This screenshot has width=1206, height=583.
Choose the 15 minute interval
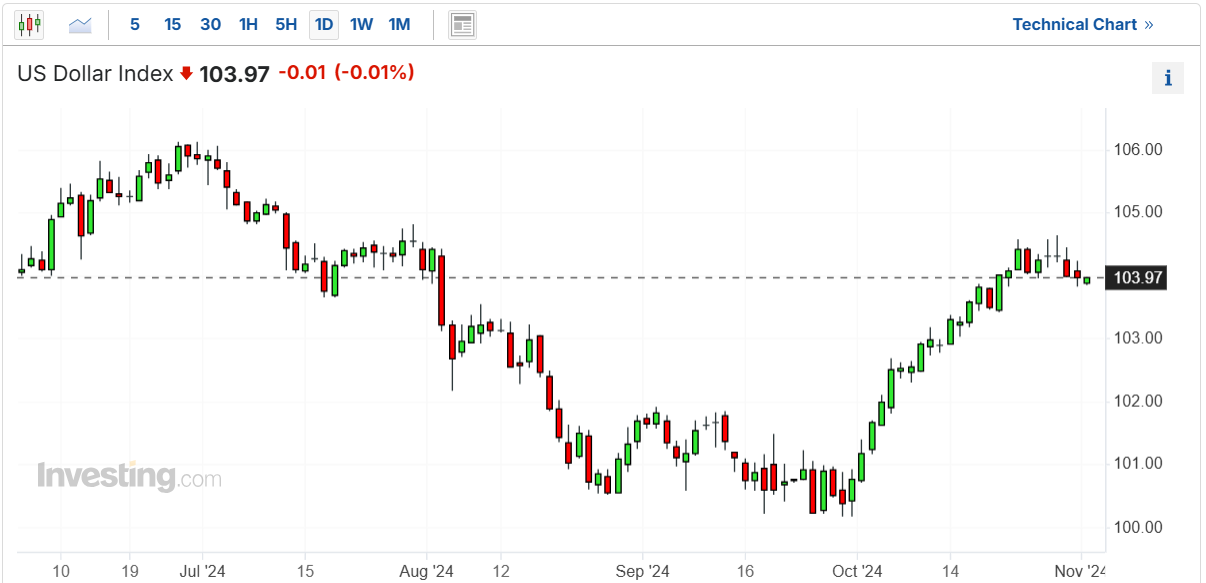(172, 25)
